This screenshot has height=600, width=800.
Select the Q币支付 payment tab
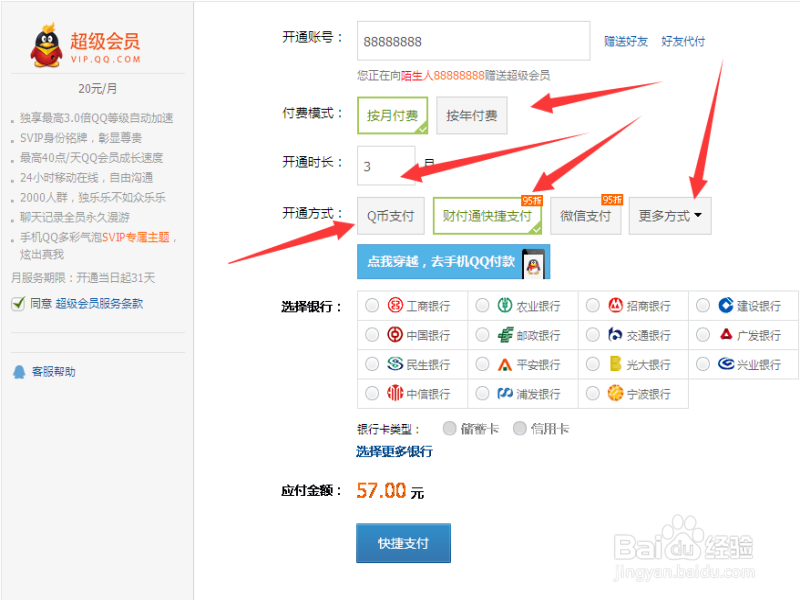coord(391,215)
